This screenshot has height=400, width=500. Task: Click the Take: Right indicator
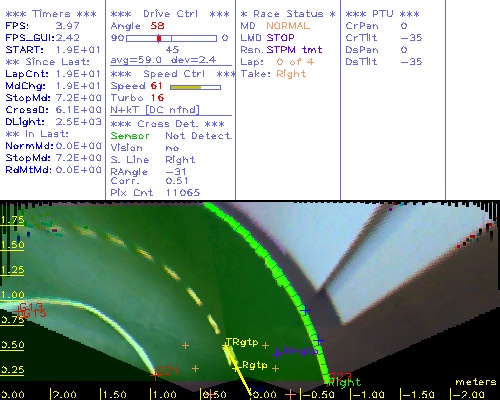[273, 74]
